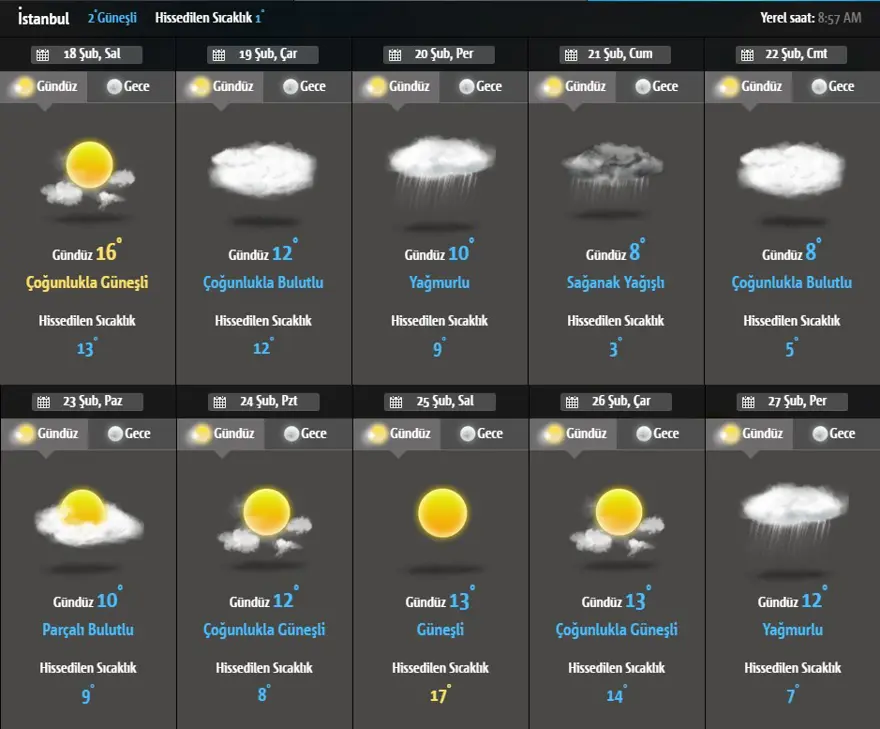Click the Yerel saat 8:57 AM display
The height and width of the screenshot is (729, 880).
click(810, 18)
